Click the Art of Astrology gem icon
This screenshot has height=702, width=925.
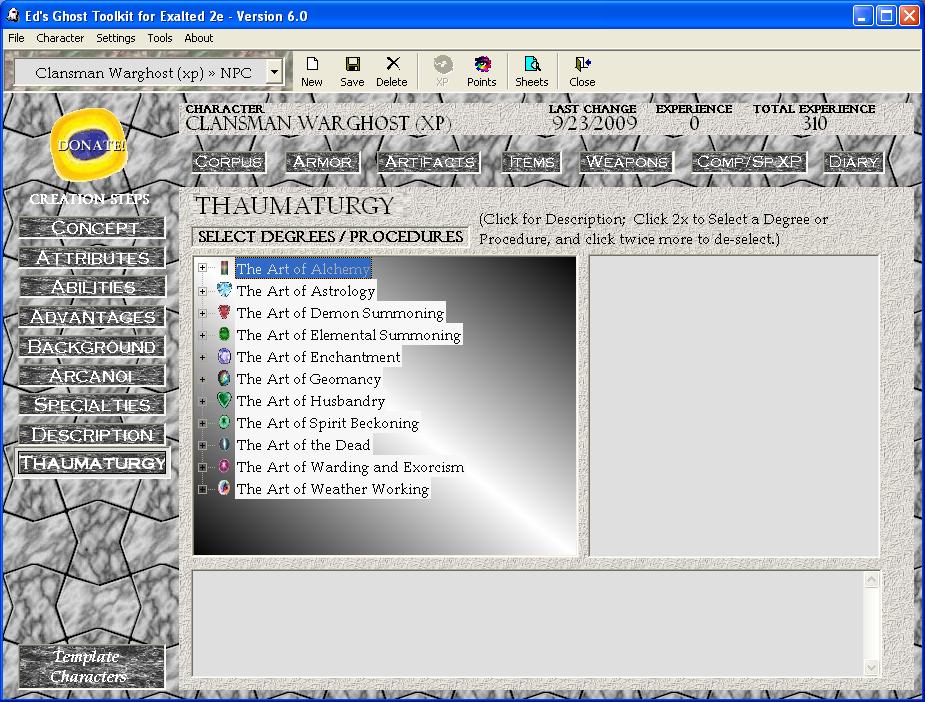(224, 290)
